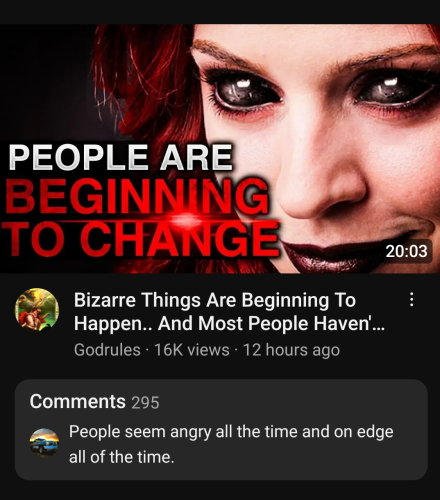Viewport: 440px width, 500px height.
Task: Click the "16K views" text
Action: (x=192, y=350)
